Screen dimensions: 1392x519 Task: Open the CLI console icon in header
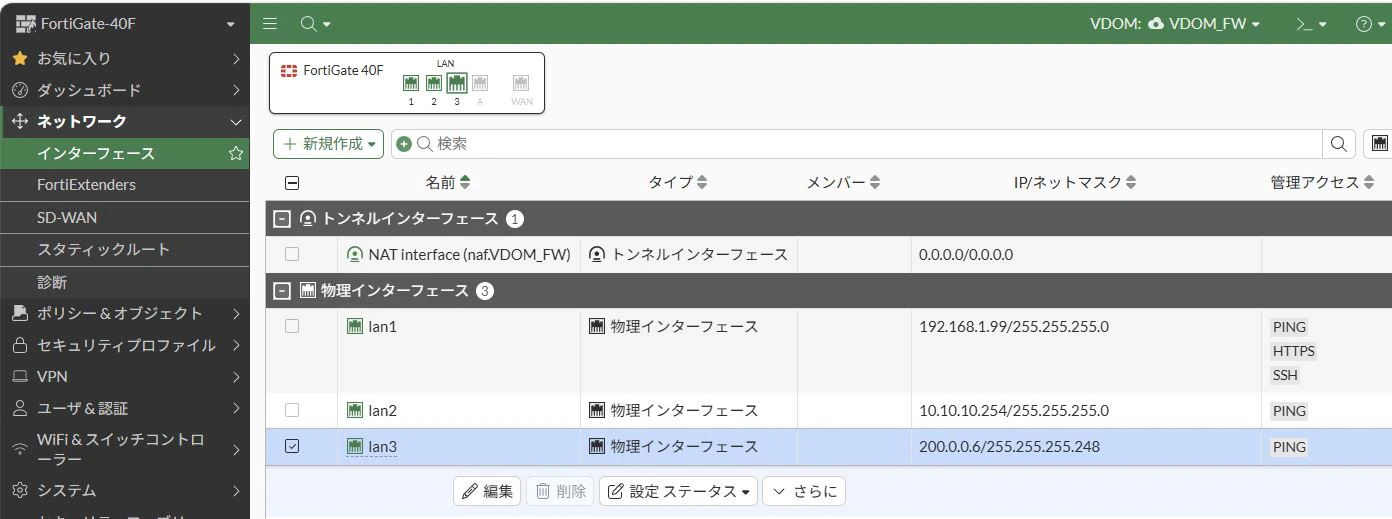(1311, 23)
